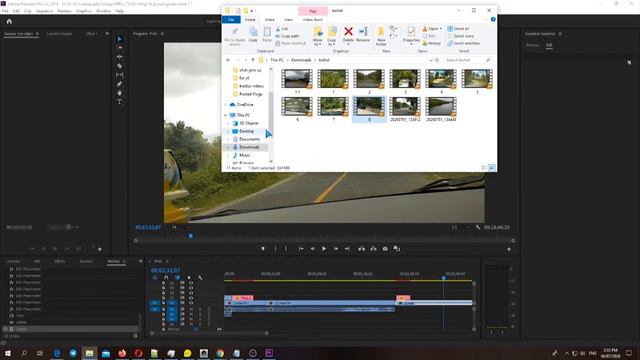
Task: Click the Extract button in Program Monitor
Action: 373,249
